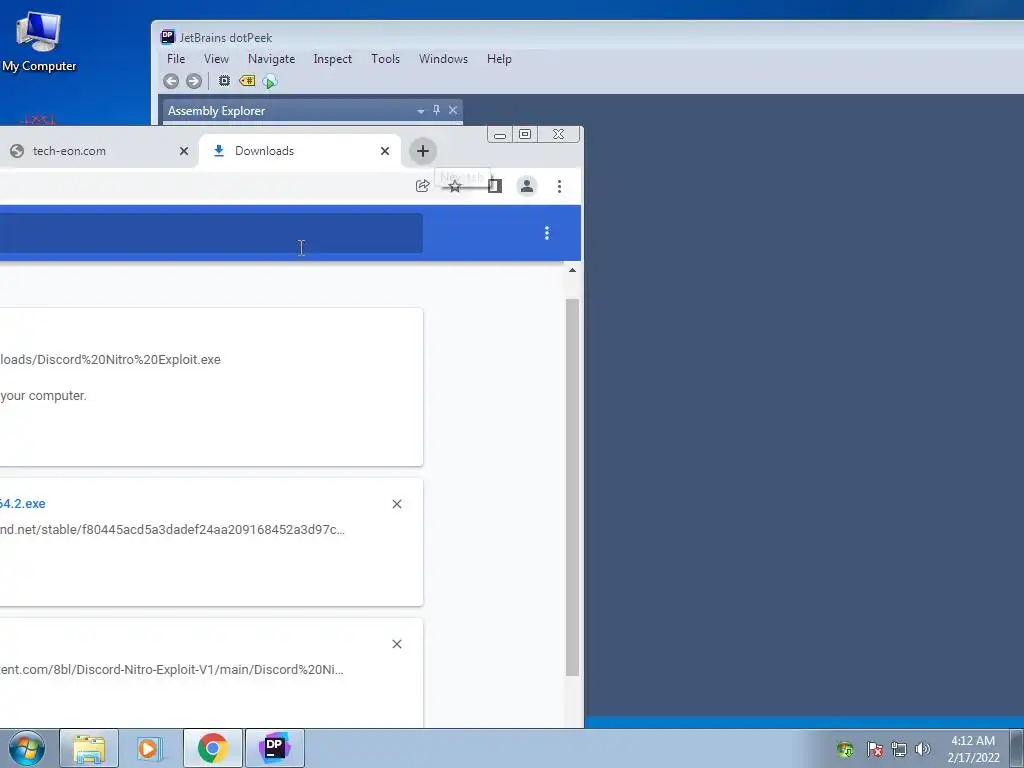Open Chrome three-dot main menu
Image resolution: width=1024 pixels, height=768 pixels.
(x=559, y=186)
